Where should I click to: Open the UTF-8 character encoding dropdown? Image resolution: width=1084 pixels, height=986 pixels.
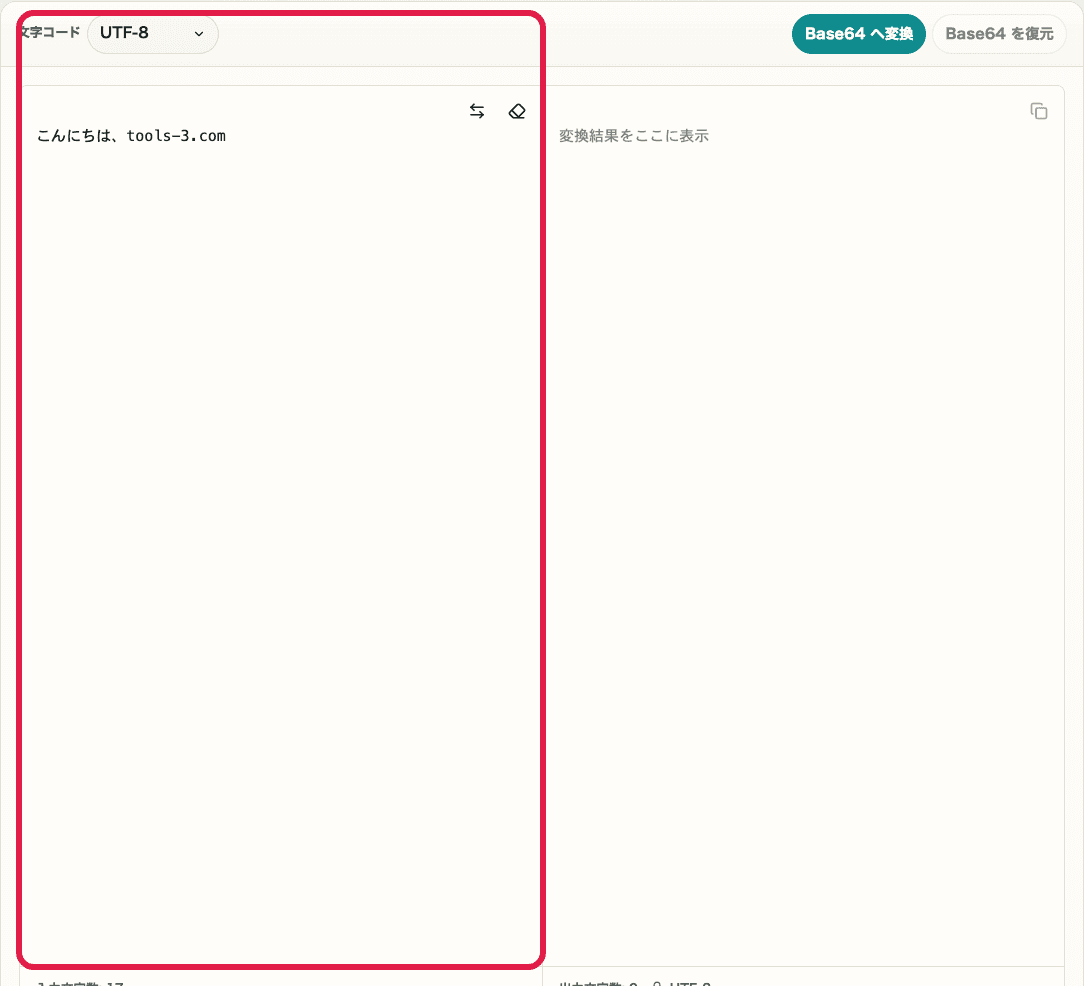tap(152, 34)
